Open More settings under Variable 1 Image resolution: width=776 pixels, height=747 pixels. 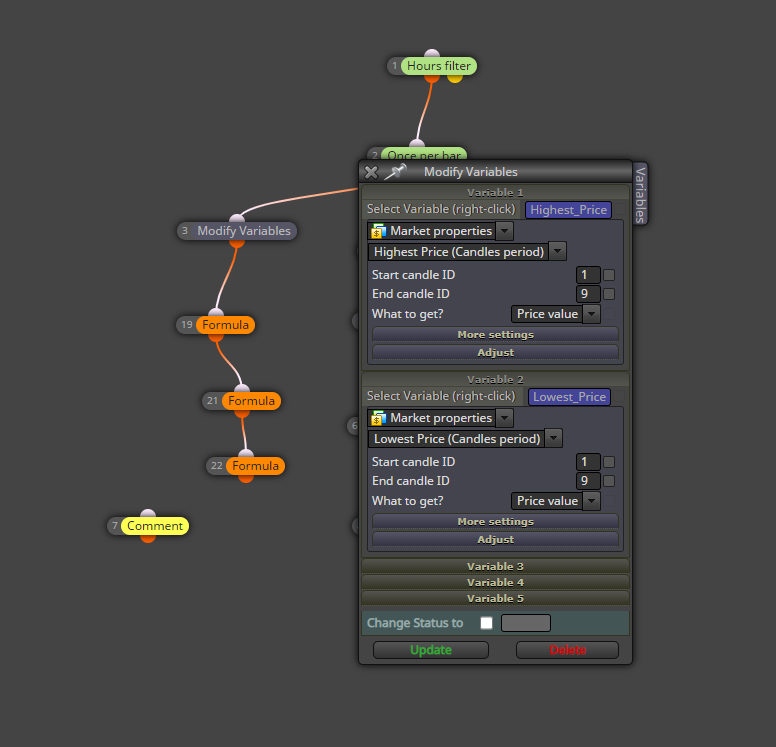[x=495, y=335]
